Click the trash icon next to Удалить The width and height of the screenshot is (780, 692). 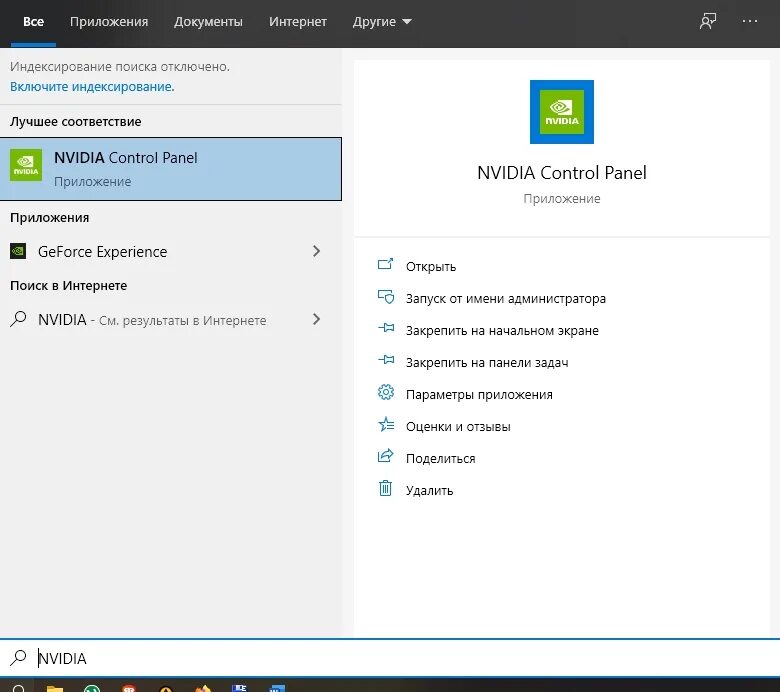point(386,488)
